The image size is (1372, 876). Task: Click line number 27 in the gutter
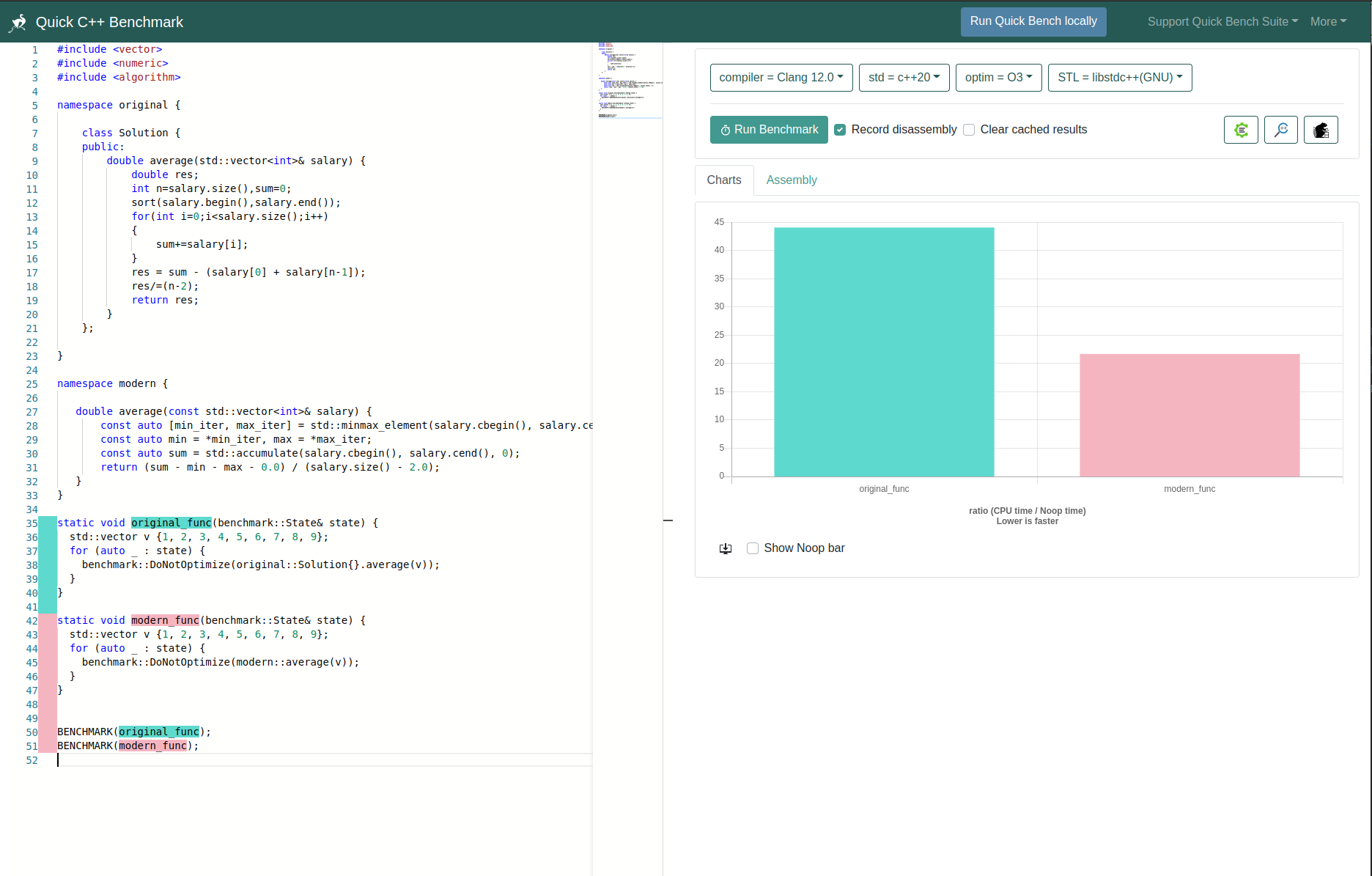pos(32,412)
